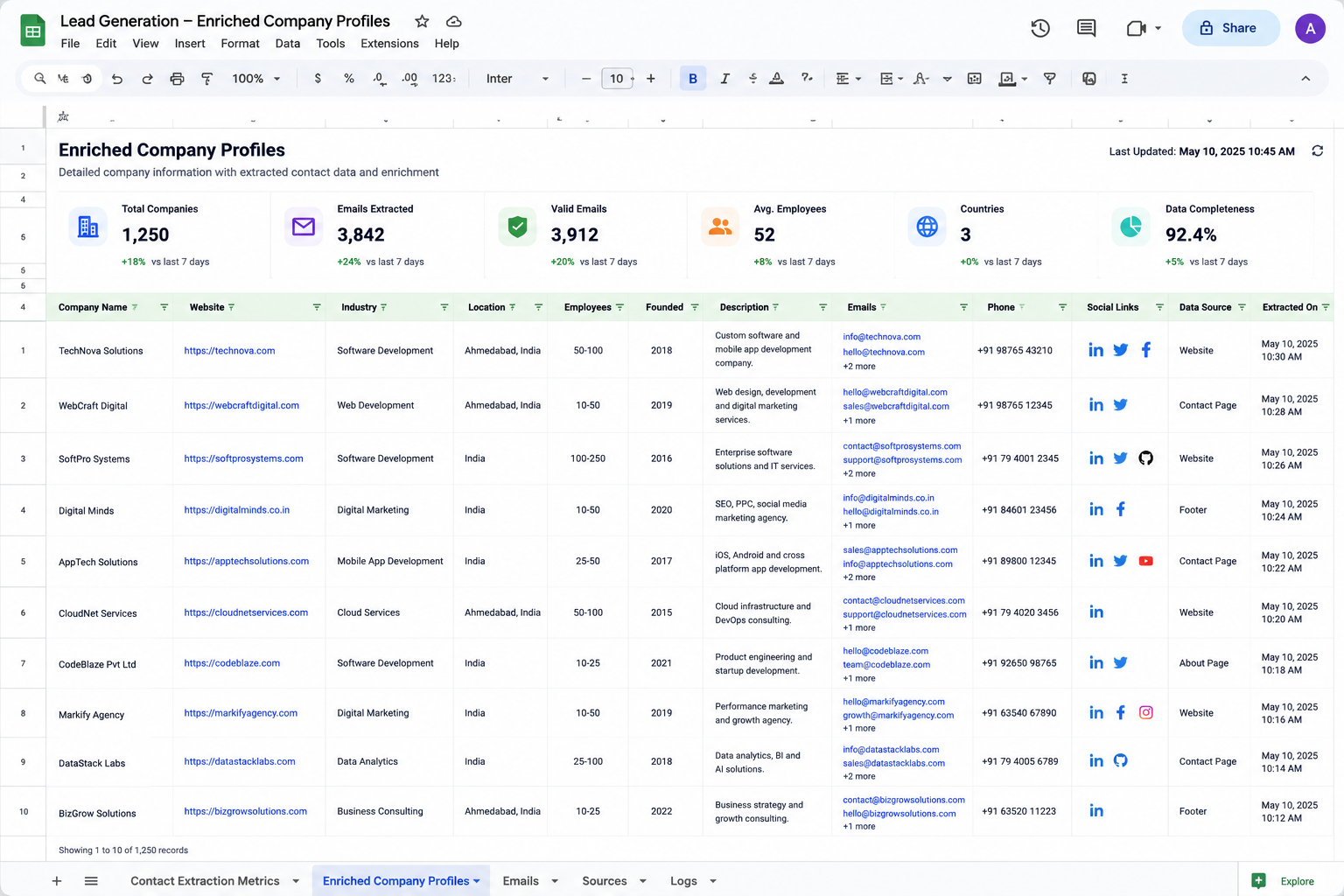Open the Extensions menu
Image resolution: width=1344 pixels, height=896 pixels.
[389, 44]
